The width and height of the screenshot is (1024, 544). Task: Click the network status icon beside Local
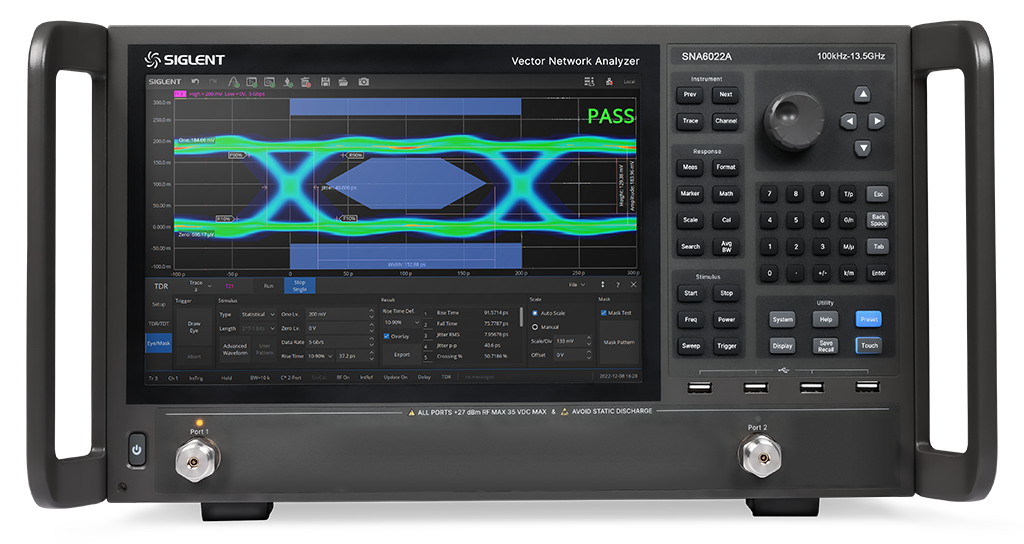coord(609,82)
